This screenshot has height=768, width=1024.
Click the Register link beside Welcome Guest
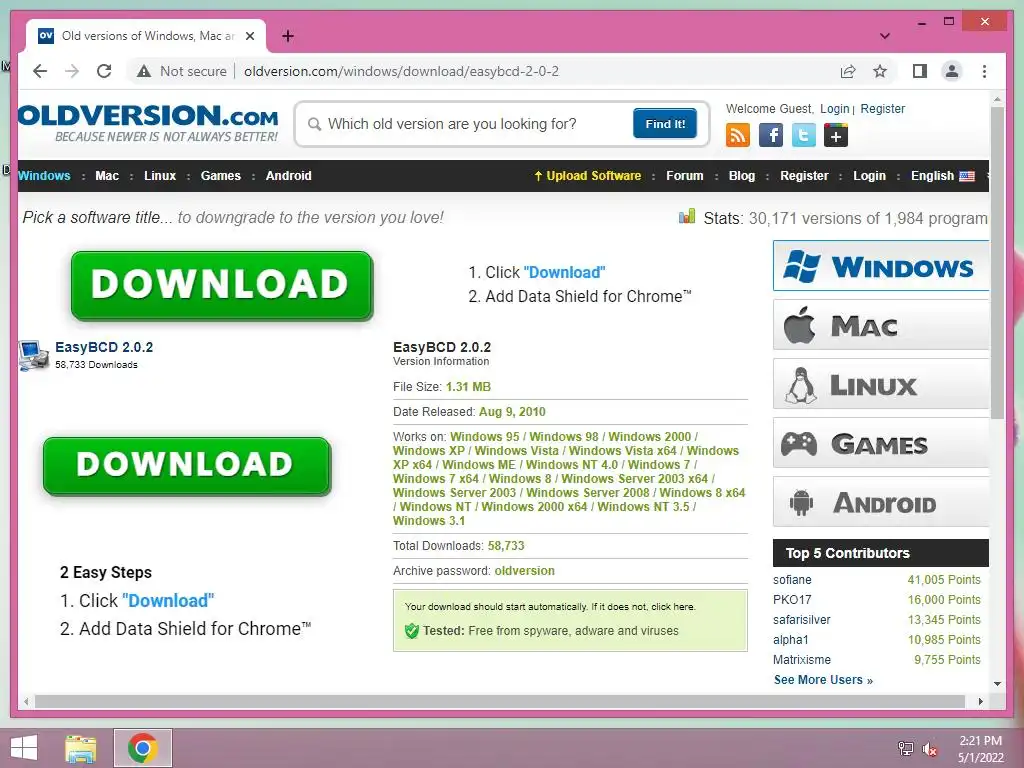pos(882,109)
